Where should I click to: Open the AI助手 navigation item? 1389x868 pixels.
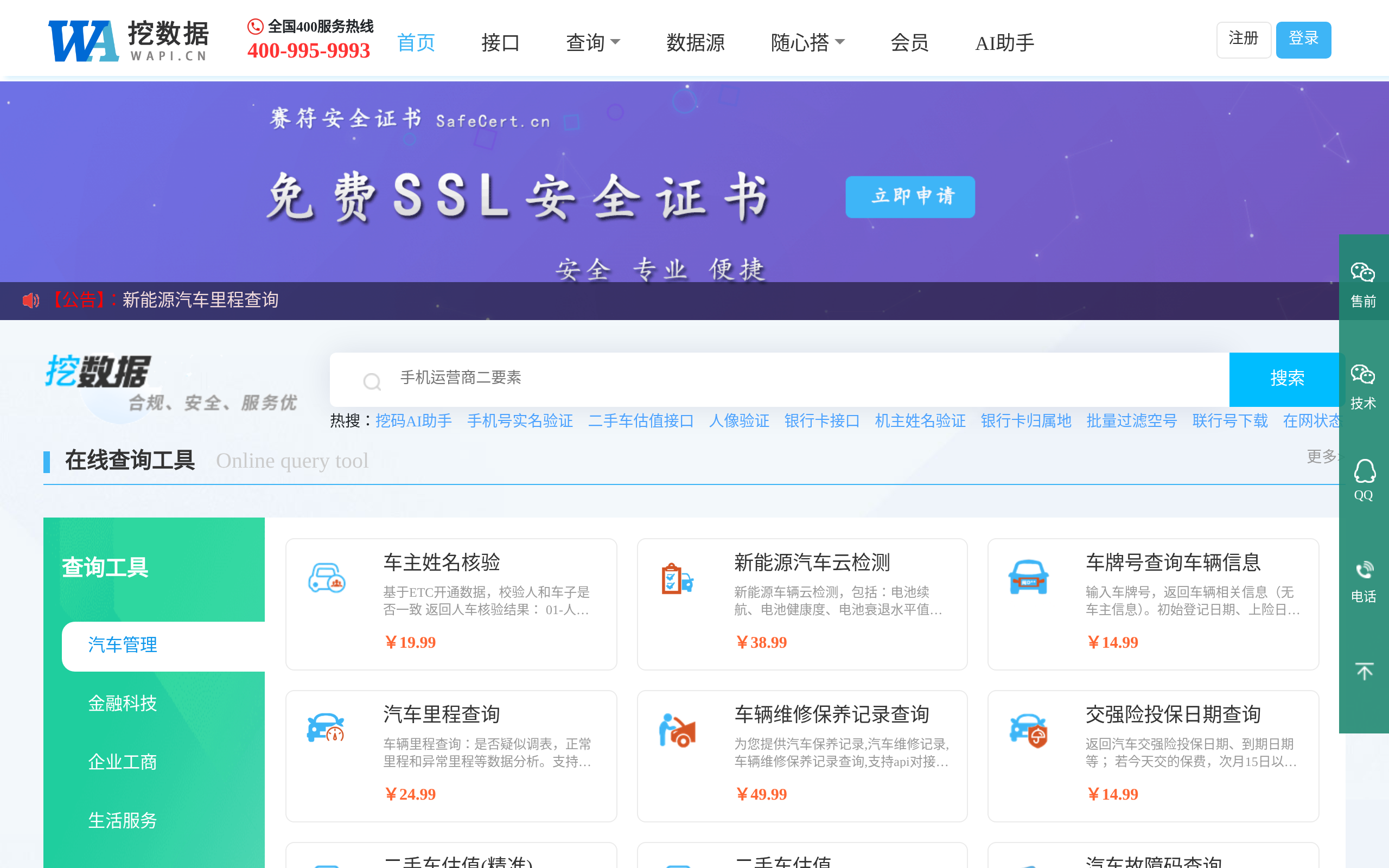pos(1004,42)
